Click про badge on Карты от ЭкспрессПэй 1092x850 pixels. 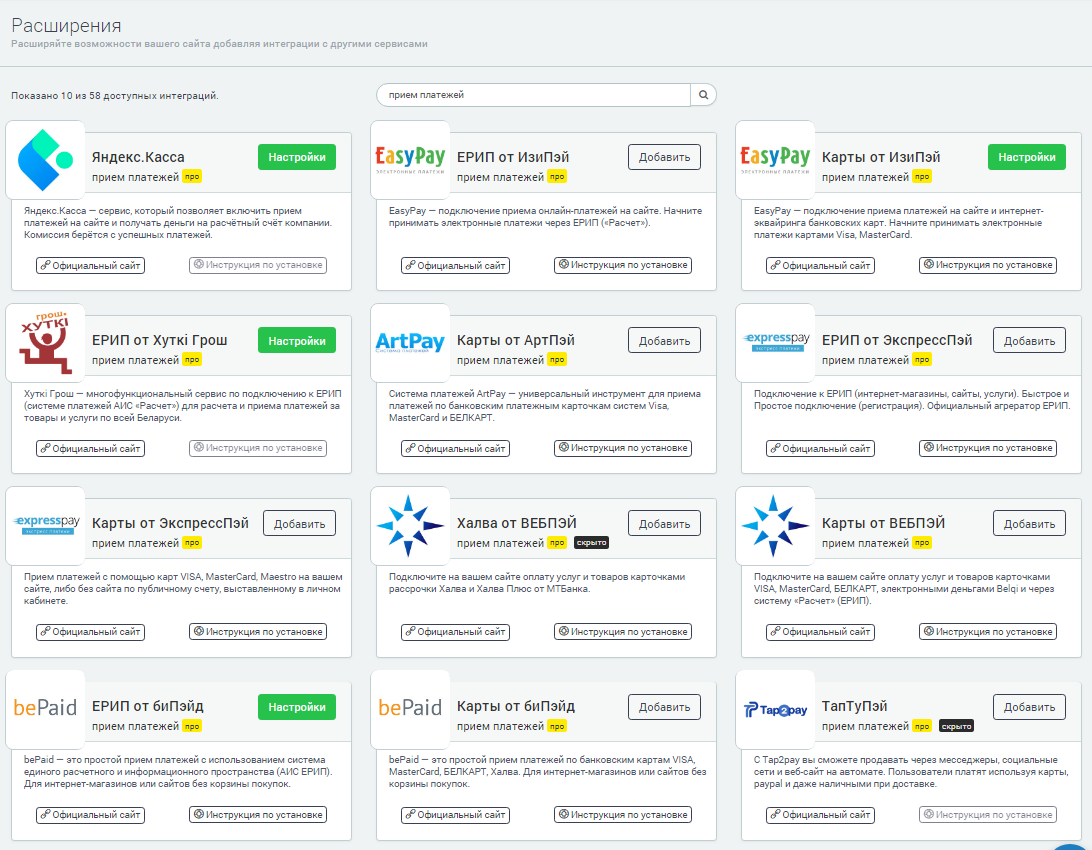coord(192,543)
